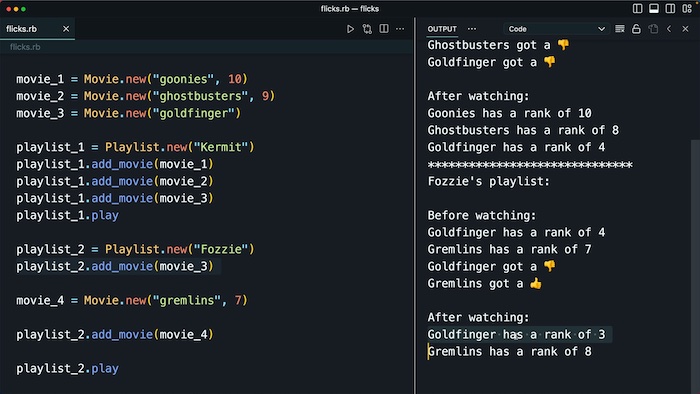
Task: Open changes compare icon in editor toolbar
Action: [x=367, y=29]
